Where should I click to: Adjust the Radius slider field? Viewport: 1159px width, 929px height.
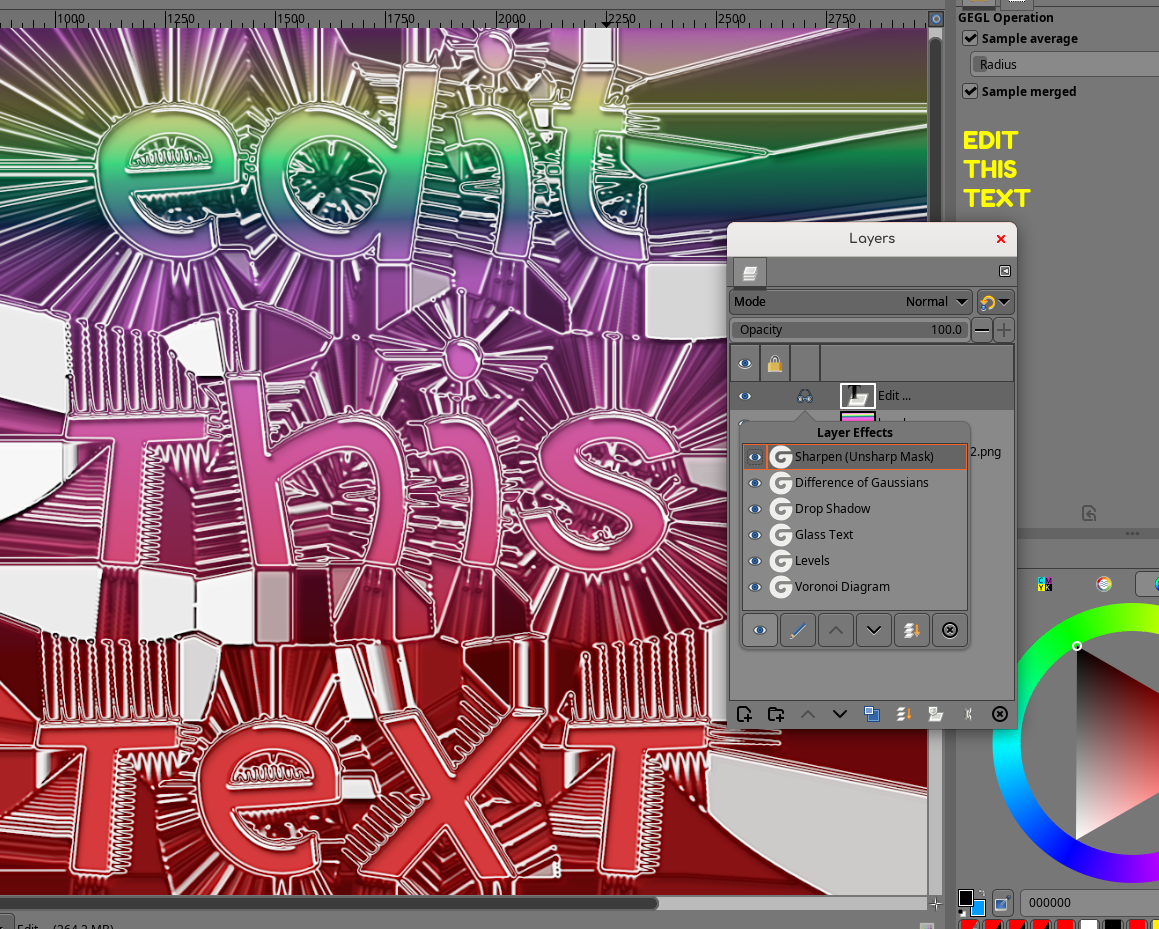pyautogui.click(x=1064, y=64)
